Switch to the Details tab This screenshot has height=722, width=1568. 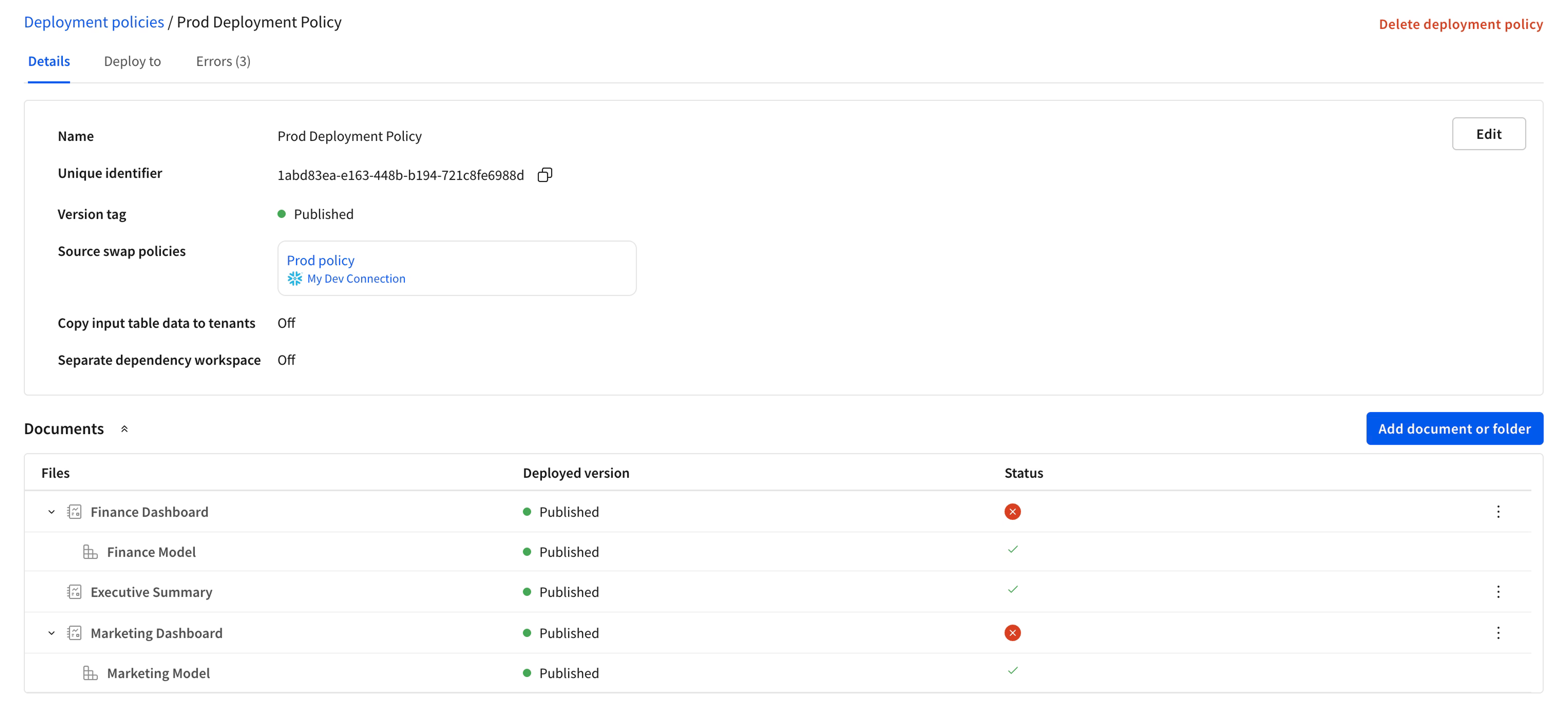(x=49, y=62)
